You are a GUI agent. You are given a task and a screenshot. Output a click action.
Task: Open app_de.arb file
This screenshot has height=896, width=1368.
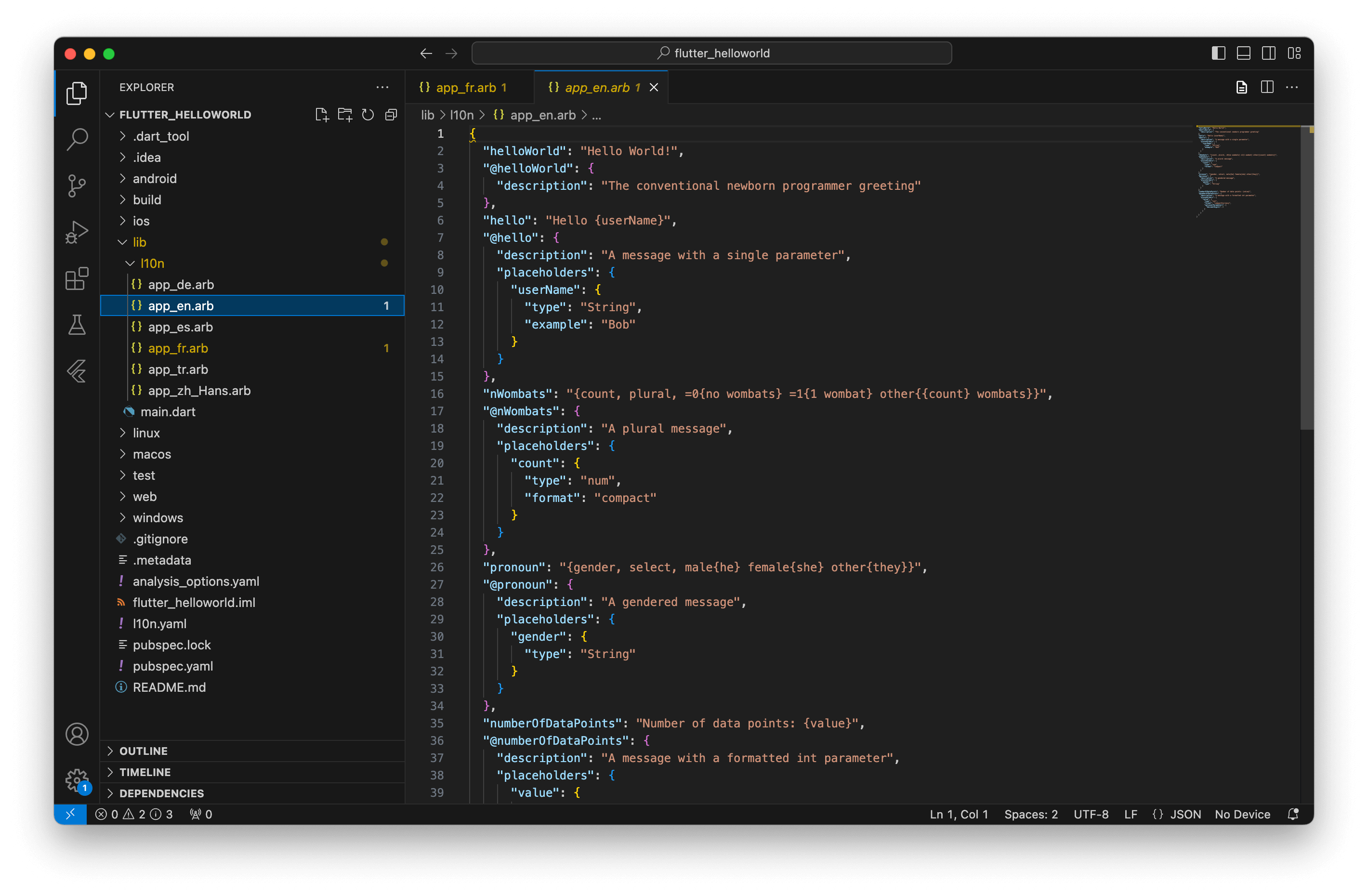pyautogui.click(x=252, y=285)
